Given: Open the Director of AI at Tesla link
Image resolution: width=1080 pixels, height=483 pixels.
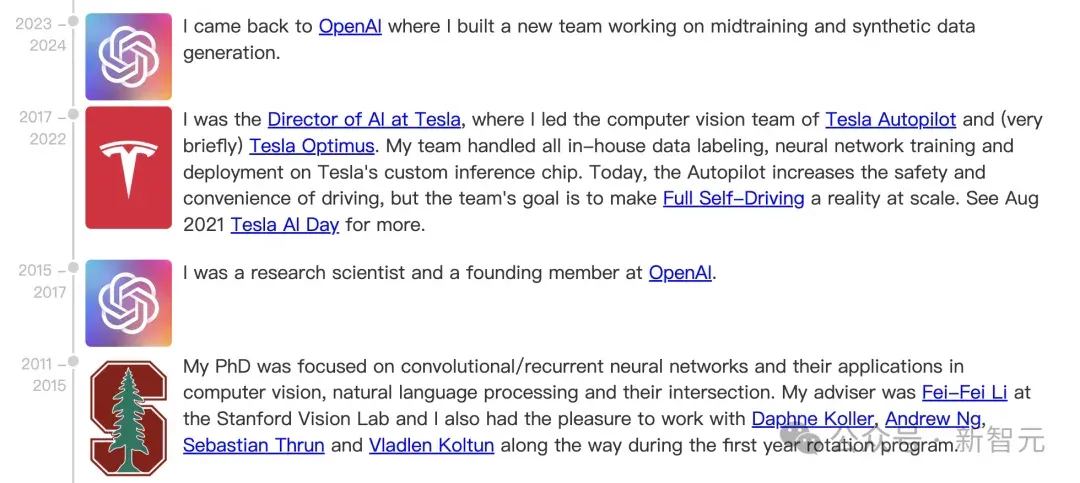Looking at the screenshot, I should (364, 120).
